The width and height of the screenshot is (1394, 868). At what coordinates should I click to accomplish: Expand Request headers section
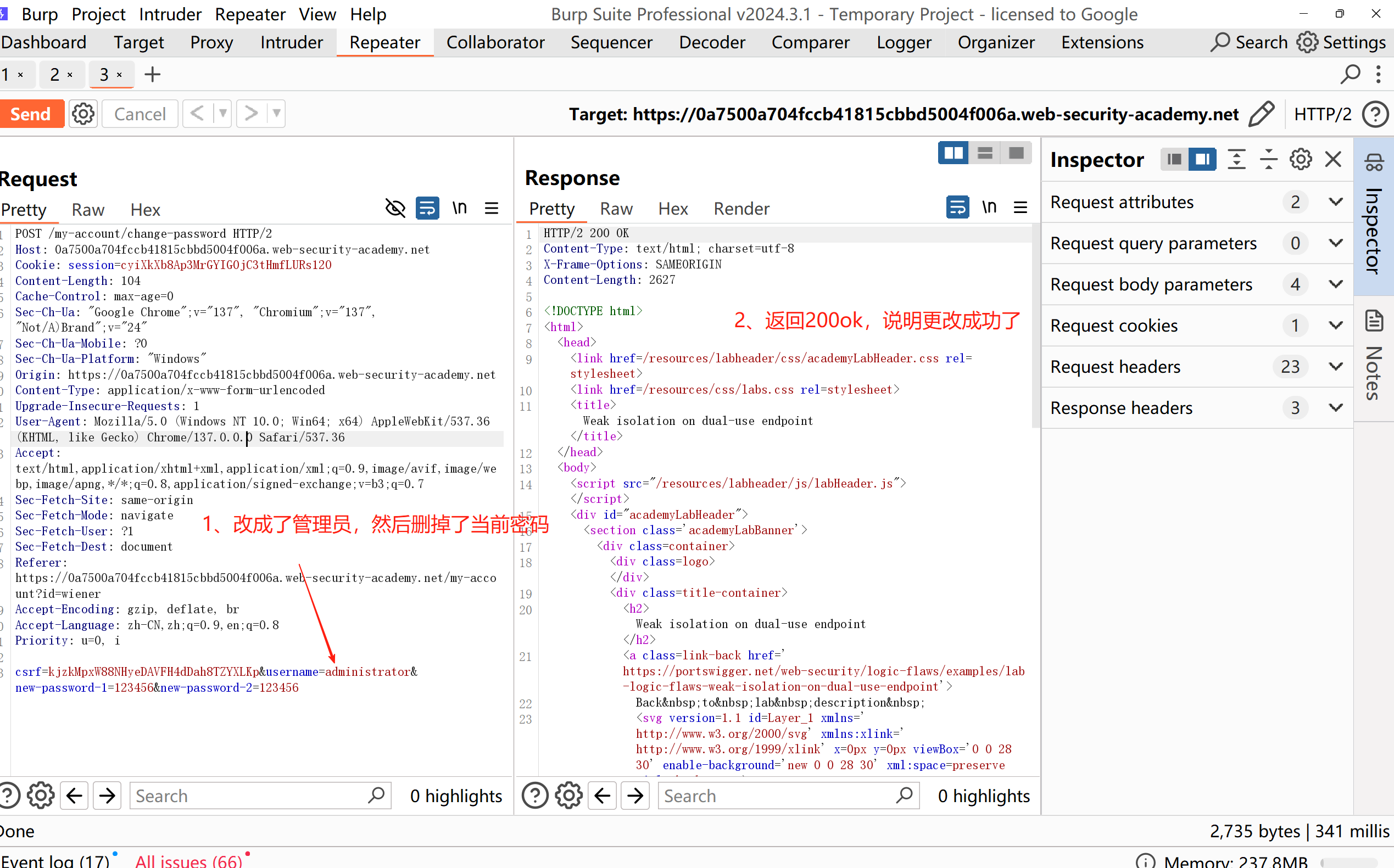tap(1336, 366)
